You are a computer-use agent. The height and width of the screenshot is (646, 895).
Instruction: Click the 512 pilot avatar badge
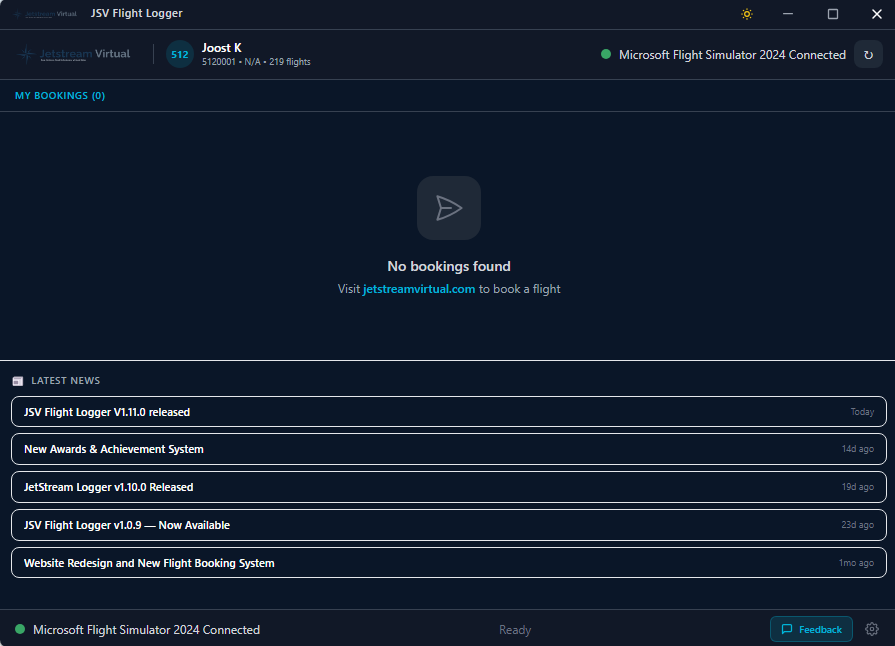pyautogui.click(x=180, y=54)
